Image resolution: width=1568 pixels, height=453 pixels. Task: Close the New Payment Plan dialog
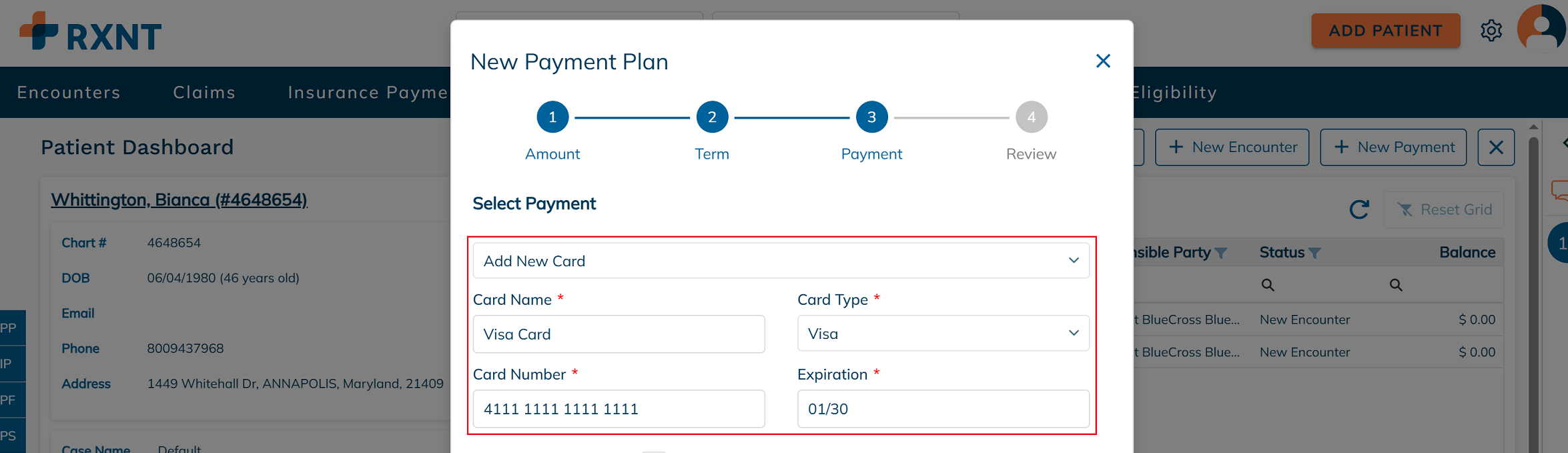(x=1103, y=61)
